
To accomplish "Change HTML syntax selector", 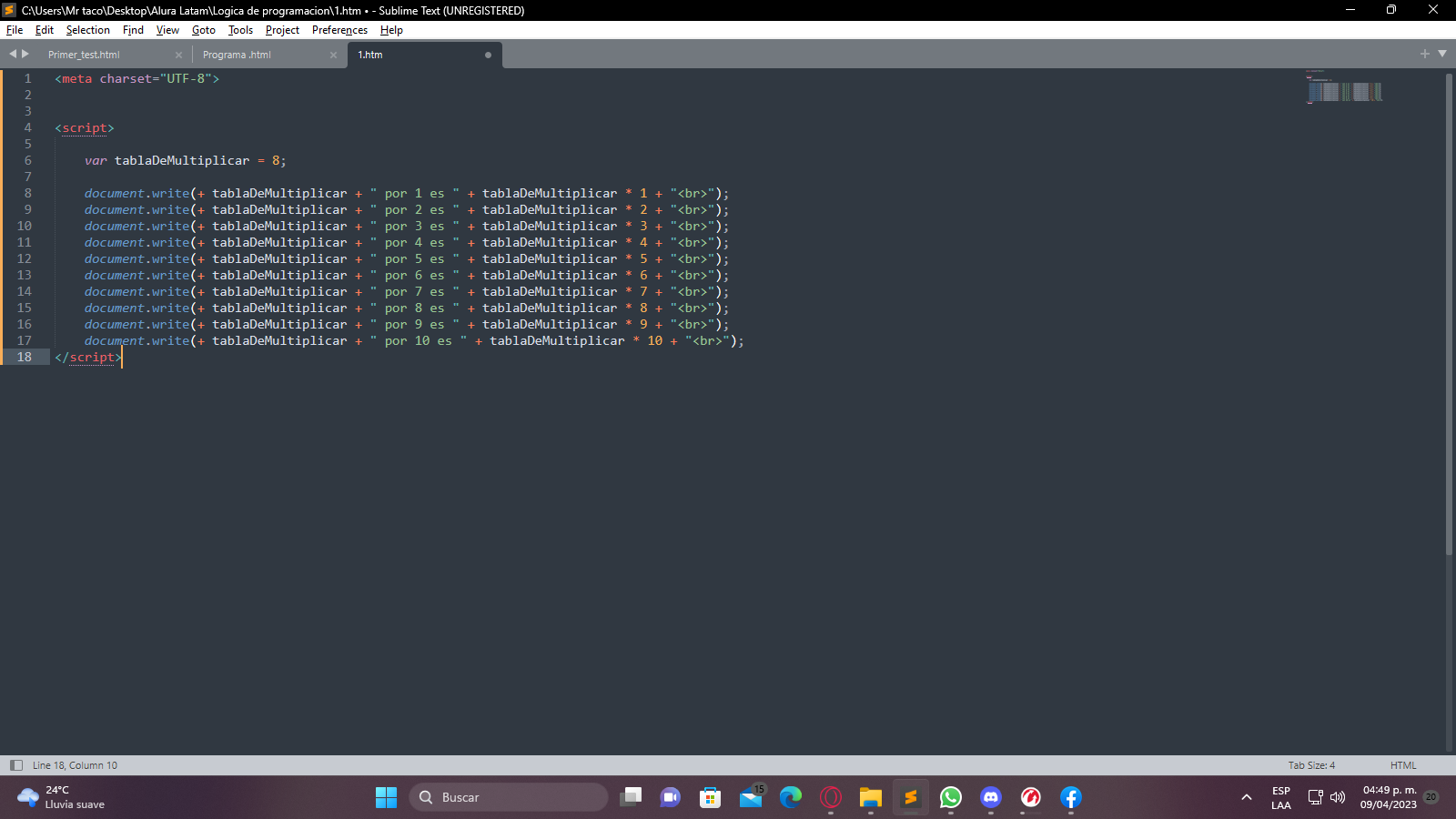I will (x=1403, y=765).
